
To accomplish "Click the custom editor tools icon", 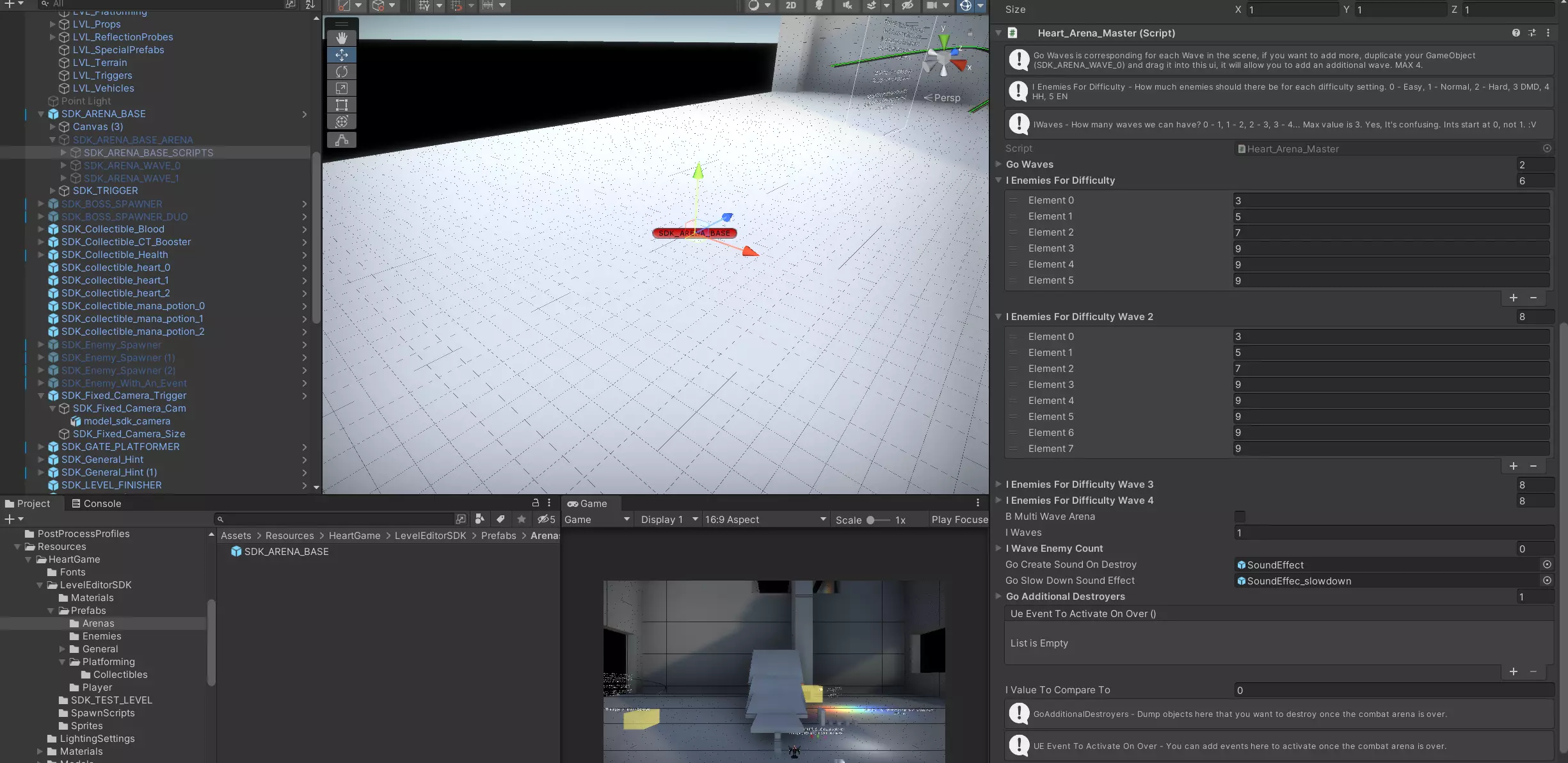I will click(342, 140).
